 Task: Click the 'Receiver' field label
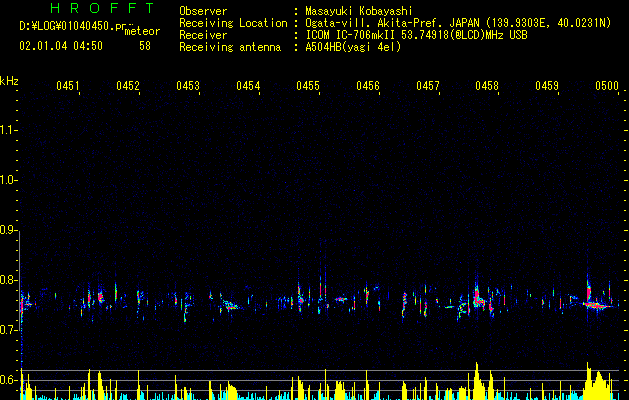(203, 35)
